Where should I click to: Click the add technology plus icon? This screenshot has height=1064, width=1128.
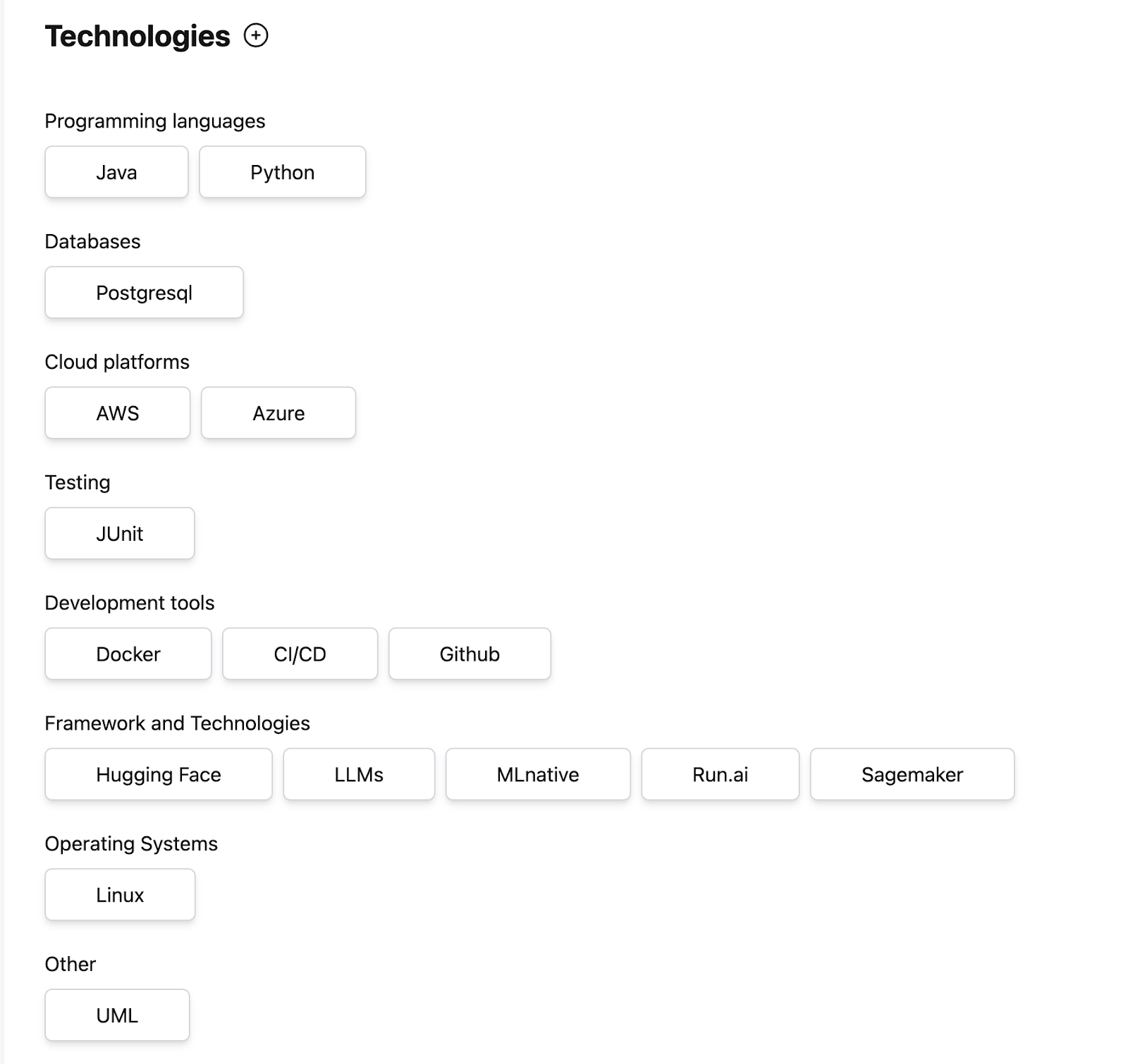point(256,35)
